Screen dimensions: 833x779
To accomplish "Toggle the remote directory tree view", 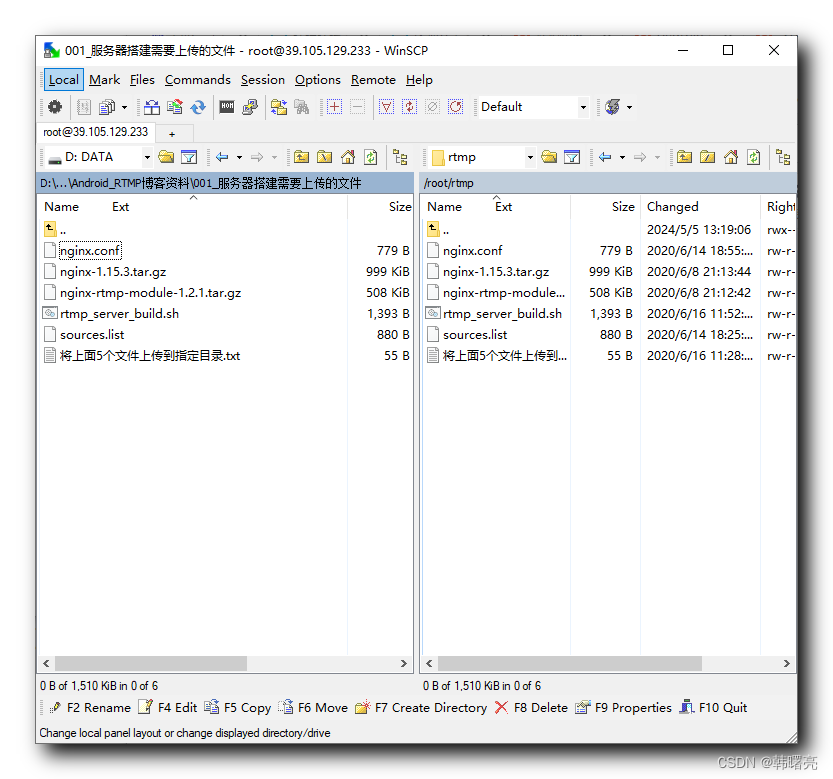I will click(783, 157).
